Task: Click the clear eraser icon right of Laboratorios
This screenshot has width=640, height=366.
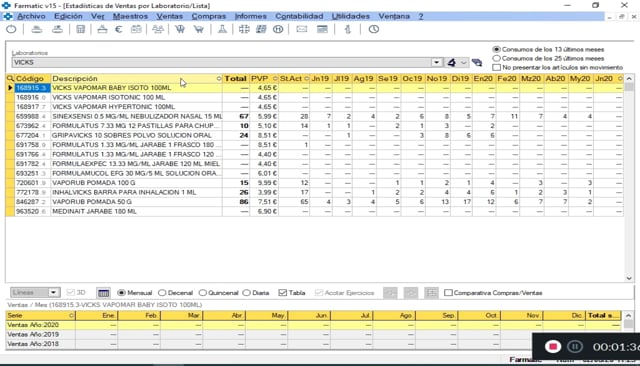Action: pos(477,62)
